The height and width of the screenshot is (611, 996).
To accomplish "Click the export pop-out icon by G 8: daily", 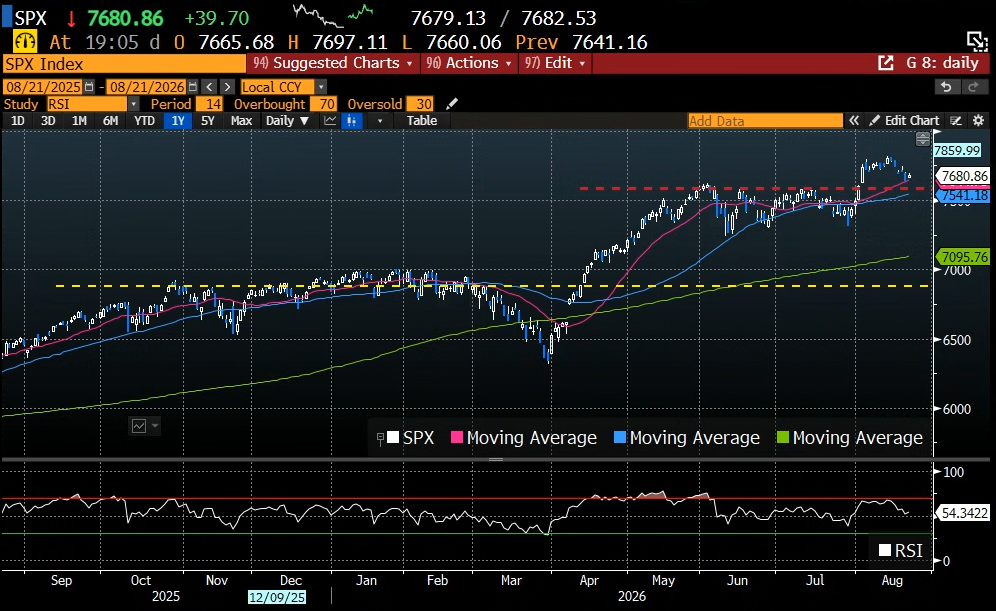I will (885, 63).
